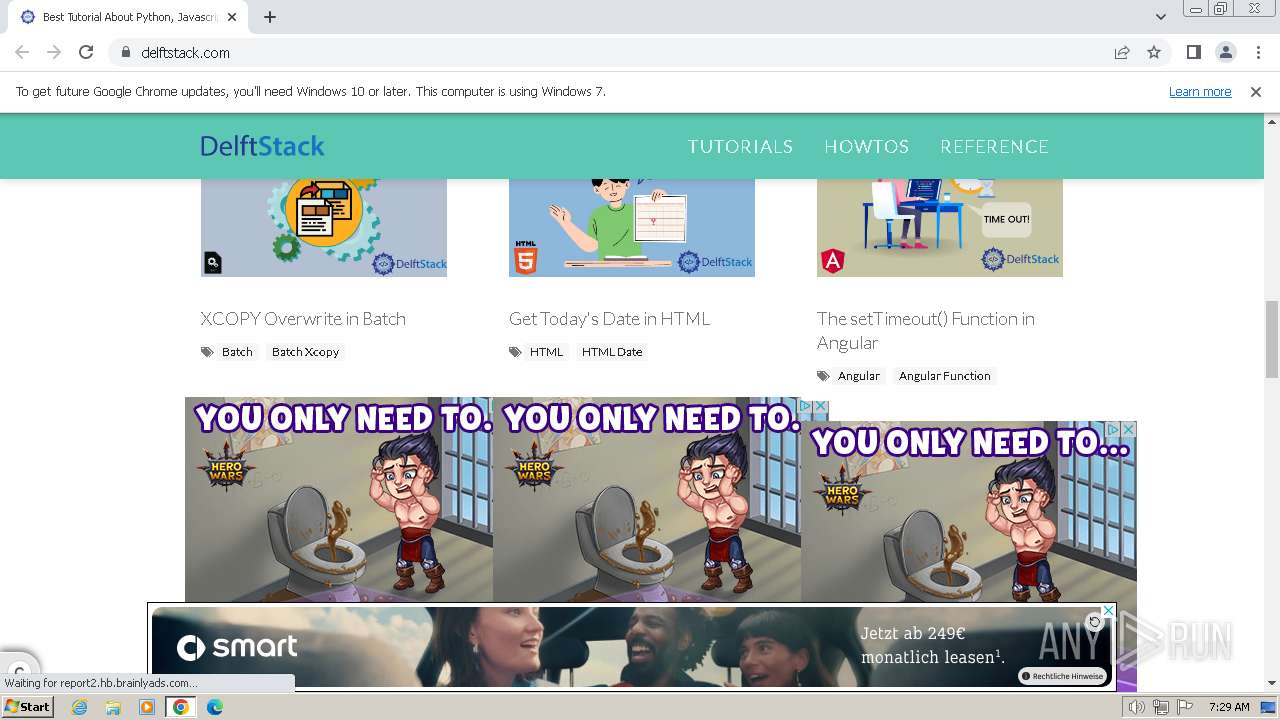Click the Angular Function tag
This screenshot has width=1280, height=720.
[x=944, y=376]
